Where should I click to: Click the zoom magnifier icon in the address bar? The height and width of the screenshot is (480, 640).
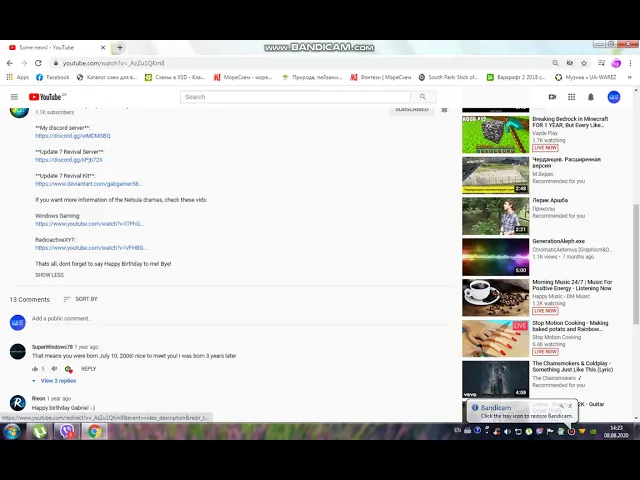[x=555, y=63]
